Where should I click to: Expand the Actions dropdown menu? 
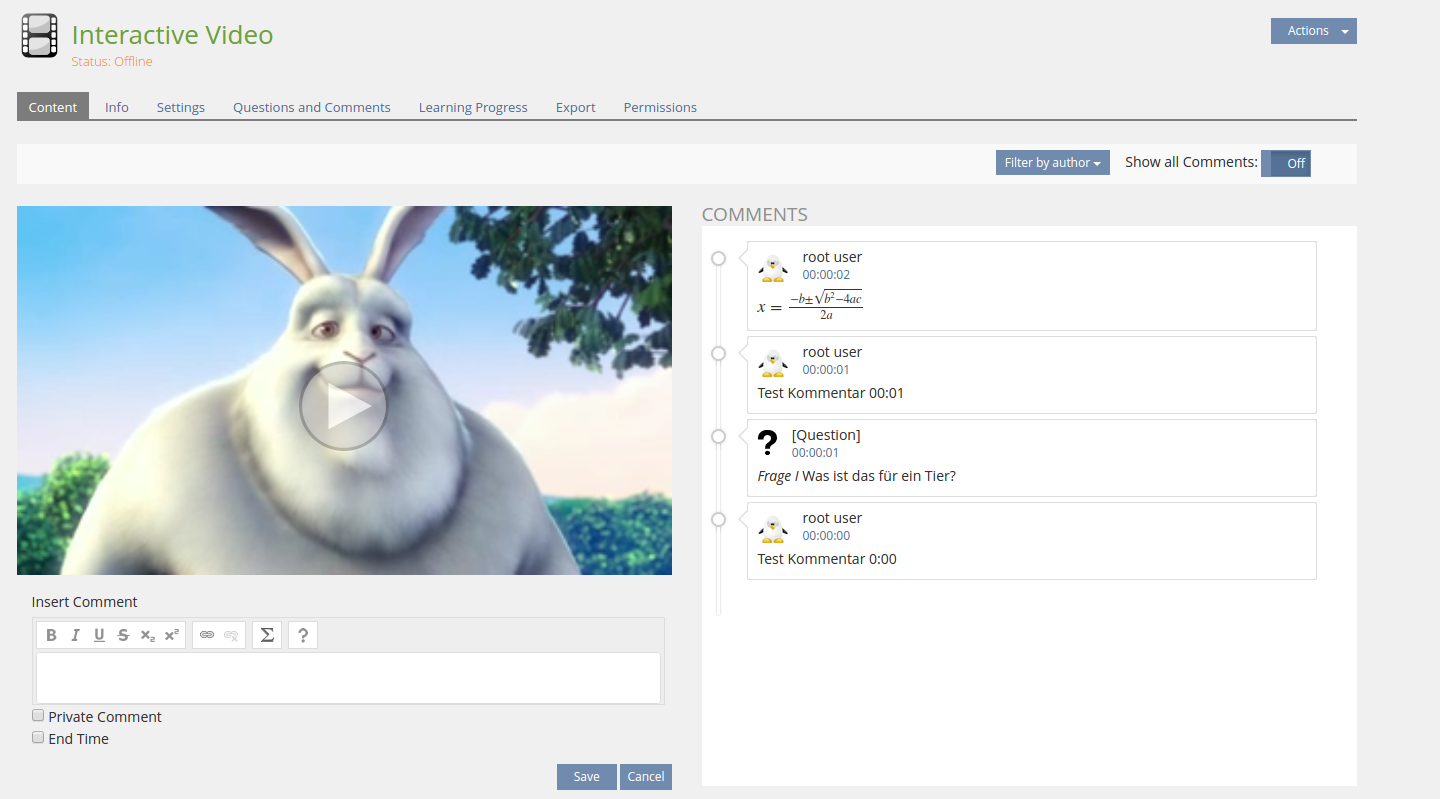pyautogui.click(x=1314, y=31)
